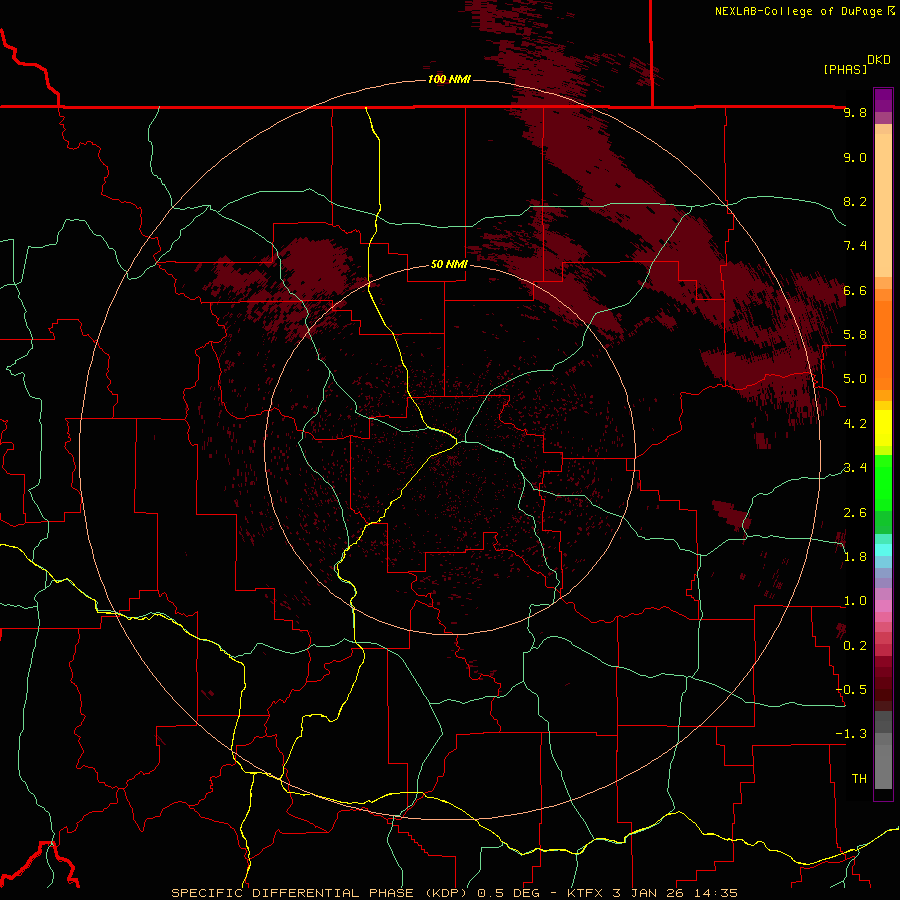
Task: Click the 50 NMI range ring label
Action: [x=449, y=264]
